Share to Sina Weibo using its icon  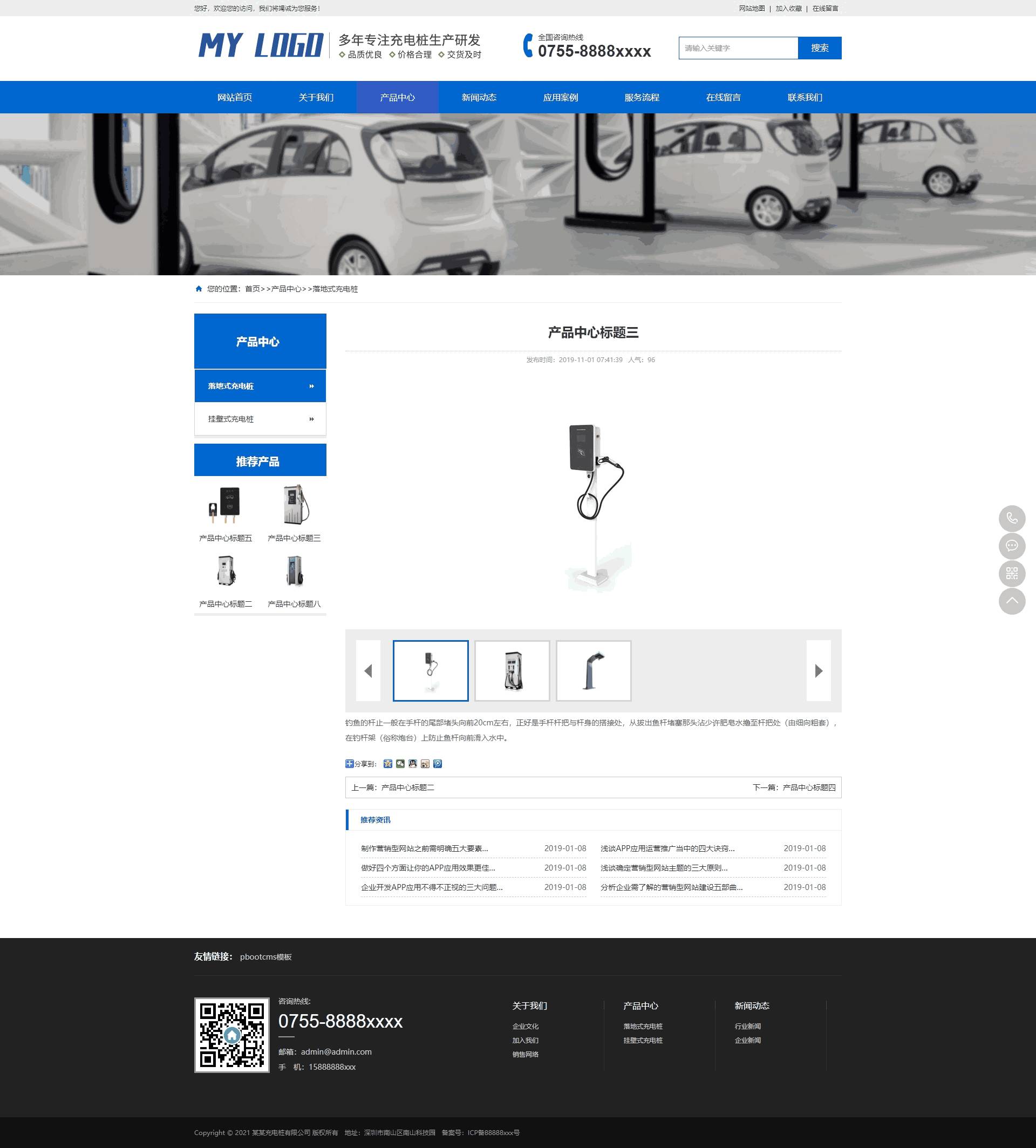pyautogui.click(x=425, y=764)
